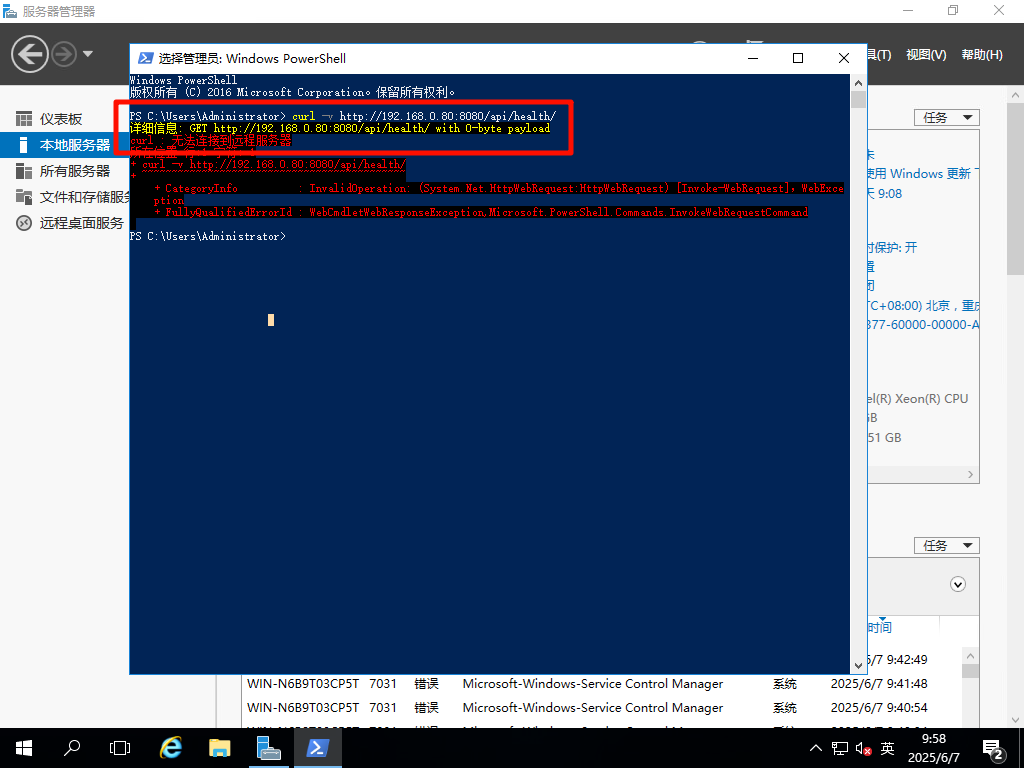
Task: Minimize the PowerShell window
Action: [752, 59]
